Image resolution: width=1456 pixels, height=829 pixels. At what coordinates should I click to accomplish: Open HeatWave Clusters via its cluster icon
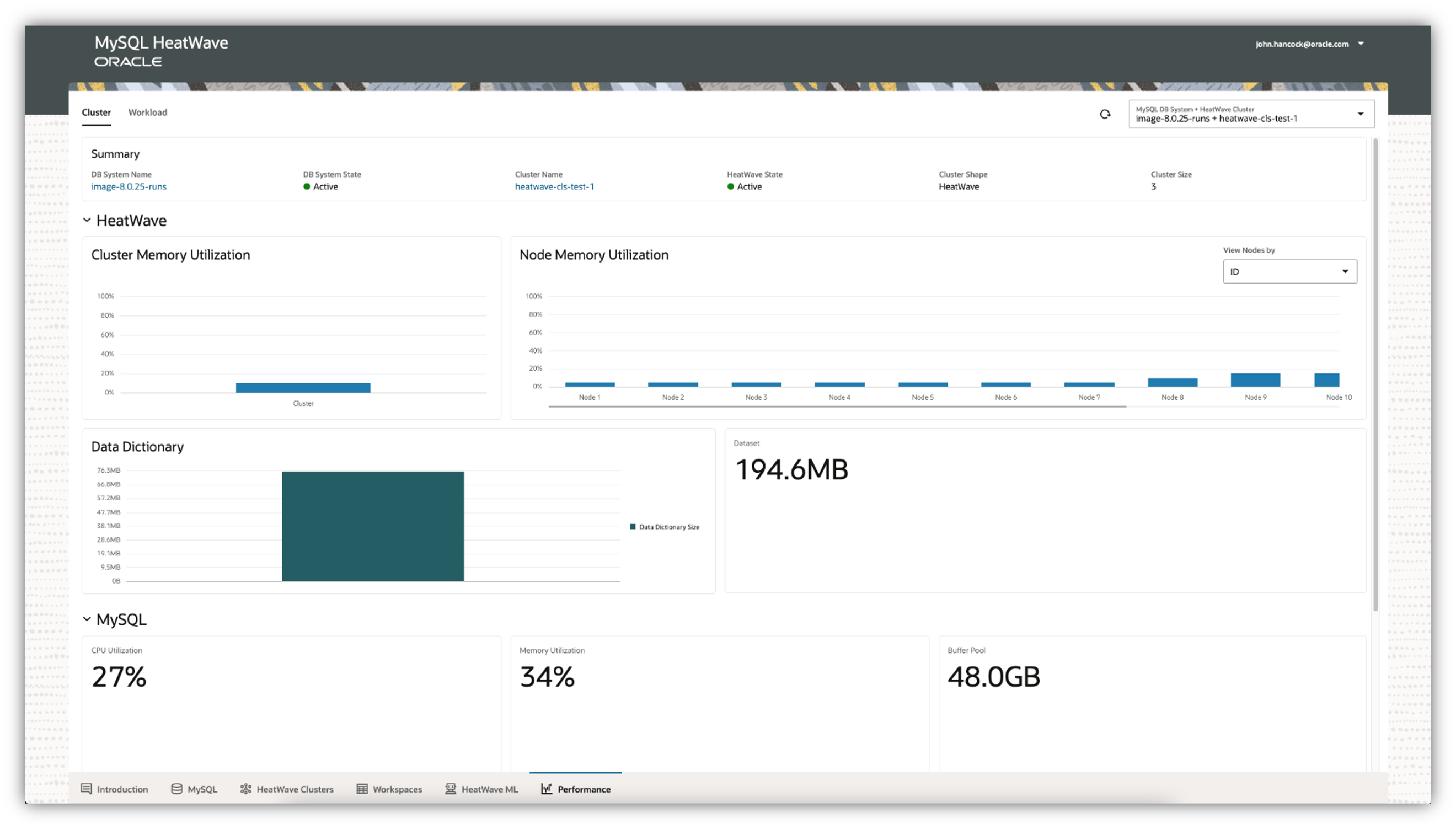pyautogui.click(x=246, y=789)
